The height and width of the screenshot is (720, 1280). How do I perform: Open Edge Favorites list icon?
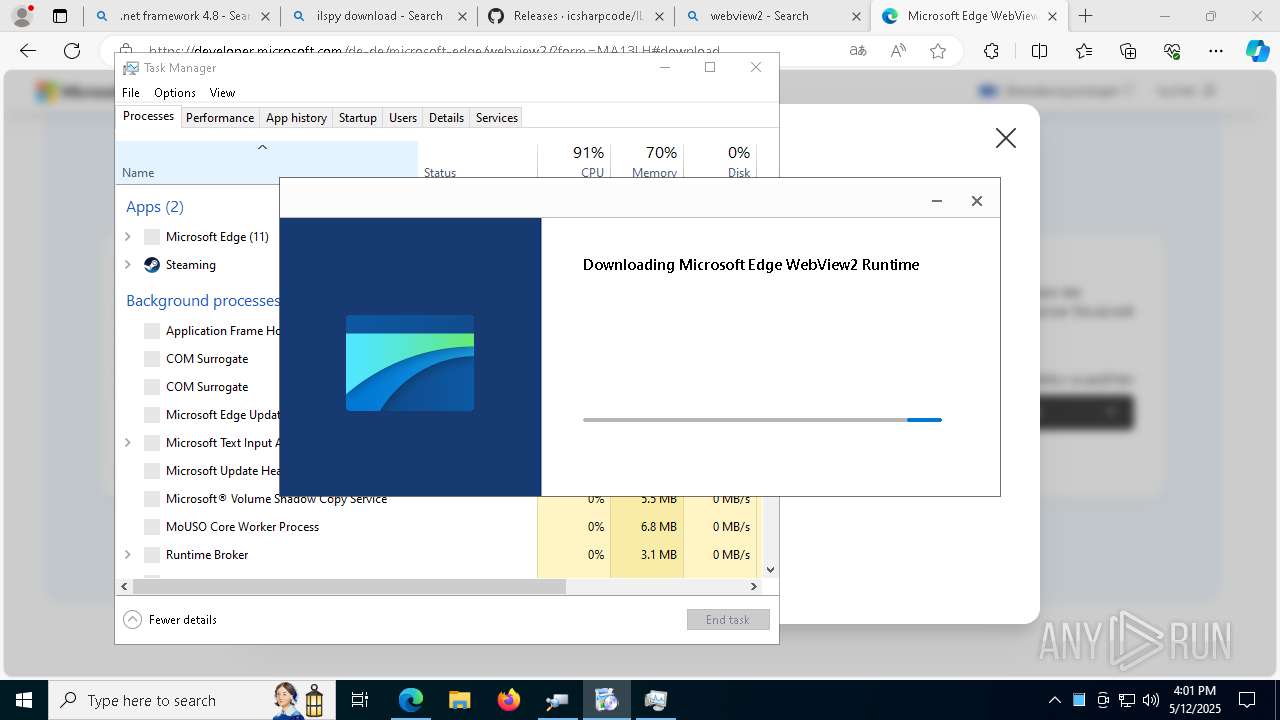[1084, 51]
